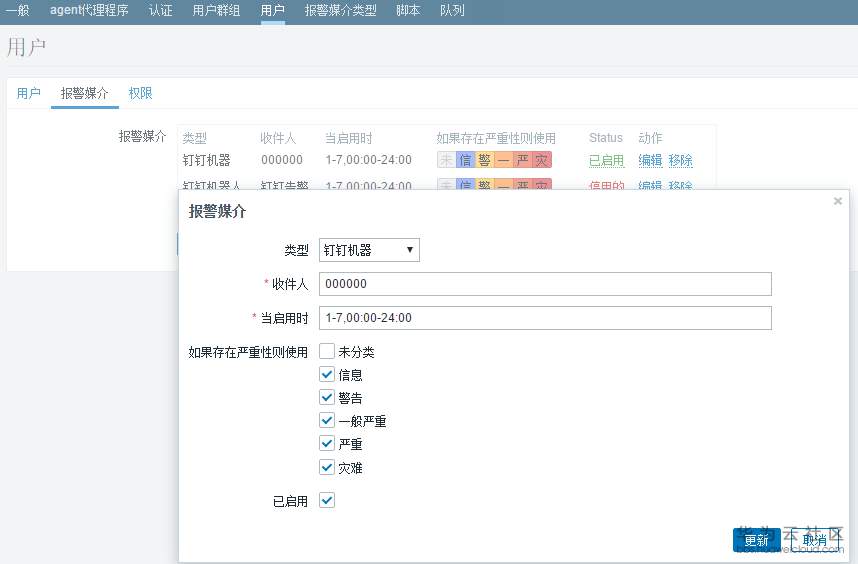Click the 动作 column header
Image resolution: width=858 pixels, height=564 pixels.
click(x=650, y=138)
